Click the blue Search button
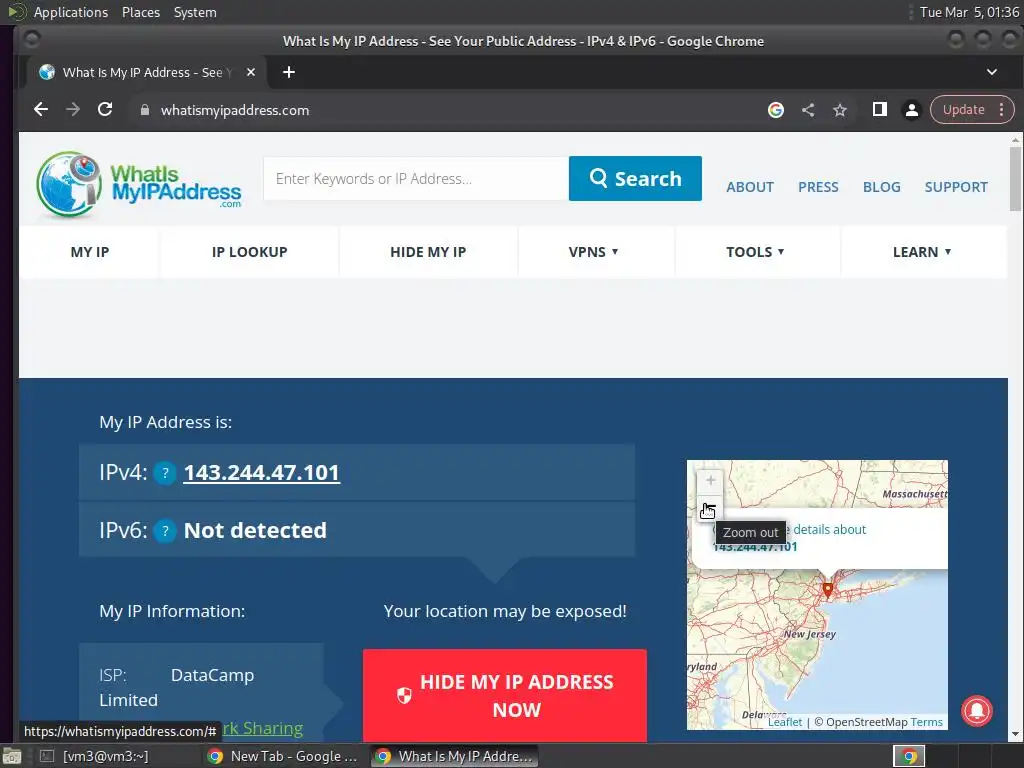Viewport: 1024px width, 768px height. click(635, 178)
